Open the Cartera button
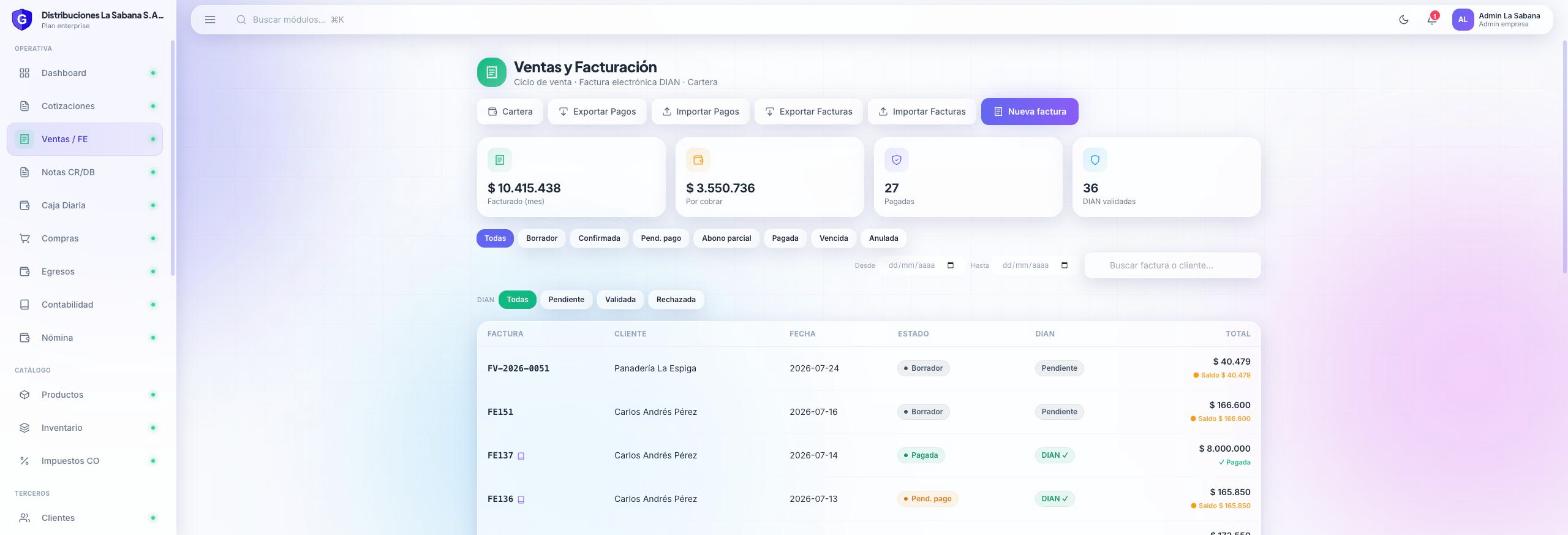 click(x=510, y=112)
